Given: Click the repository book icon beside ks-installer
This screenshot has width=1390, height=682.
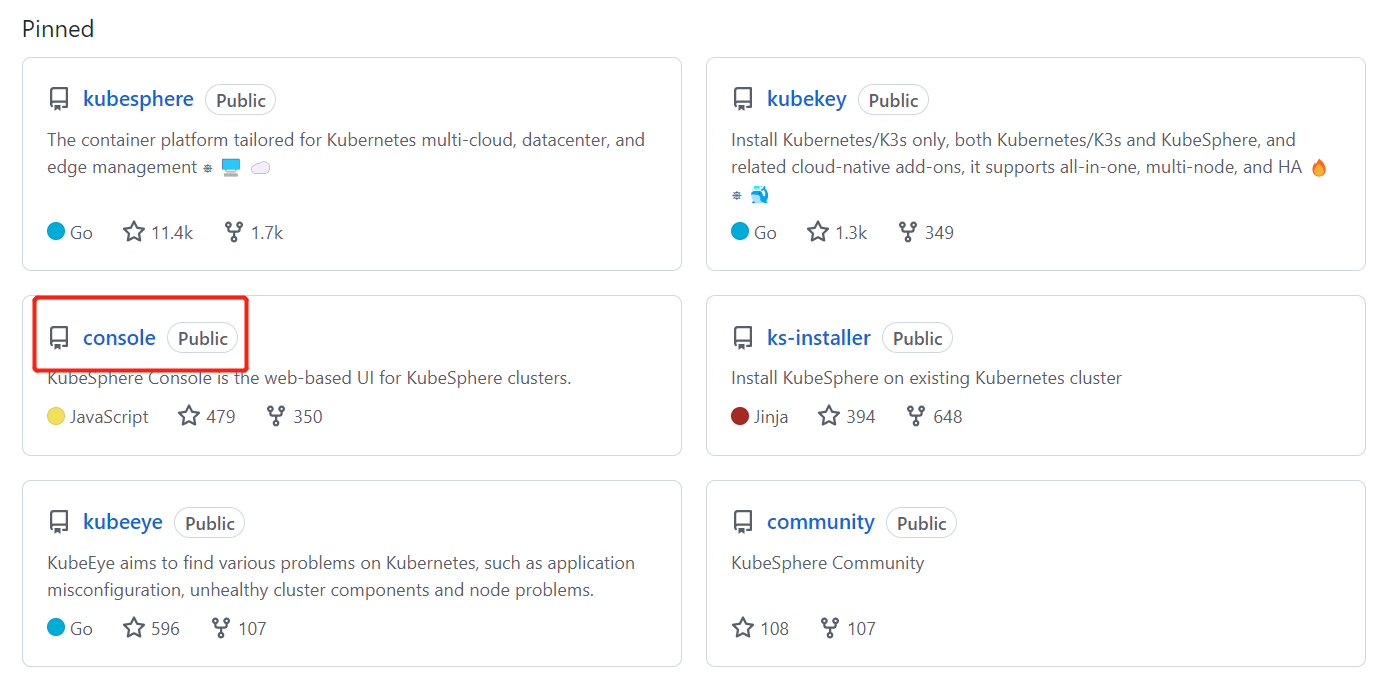Looking at the screenshot, I should coord(742,337).
